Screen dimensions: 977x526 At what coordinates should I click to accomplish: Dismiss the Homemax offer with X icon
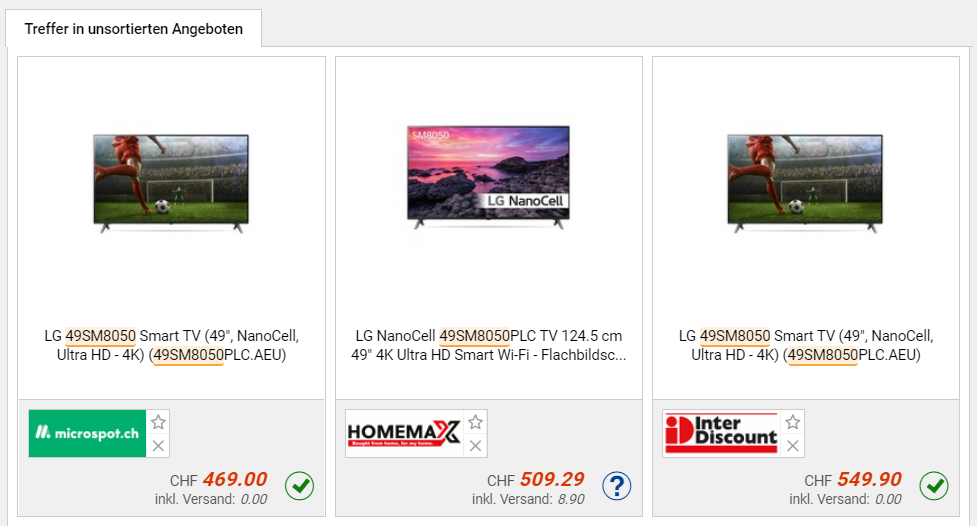pos(475,446)
